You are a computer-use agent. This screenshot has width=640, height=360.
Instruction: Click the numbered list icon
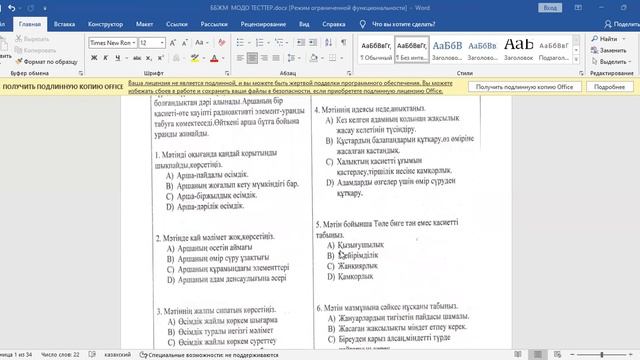(260, 42)
